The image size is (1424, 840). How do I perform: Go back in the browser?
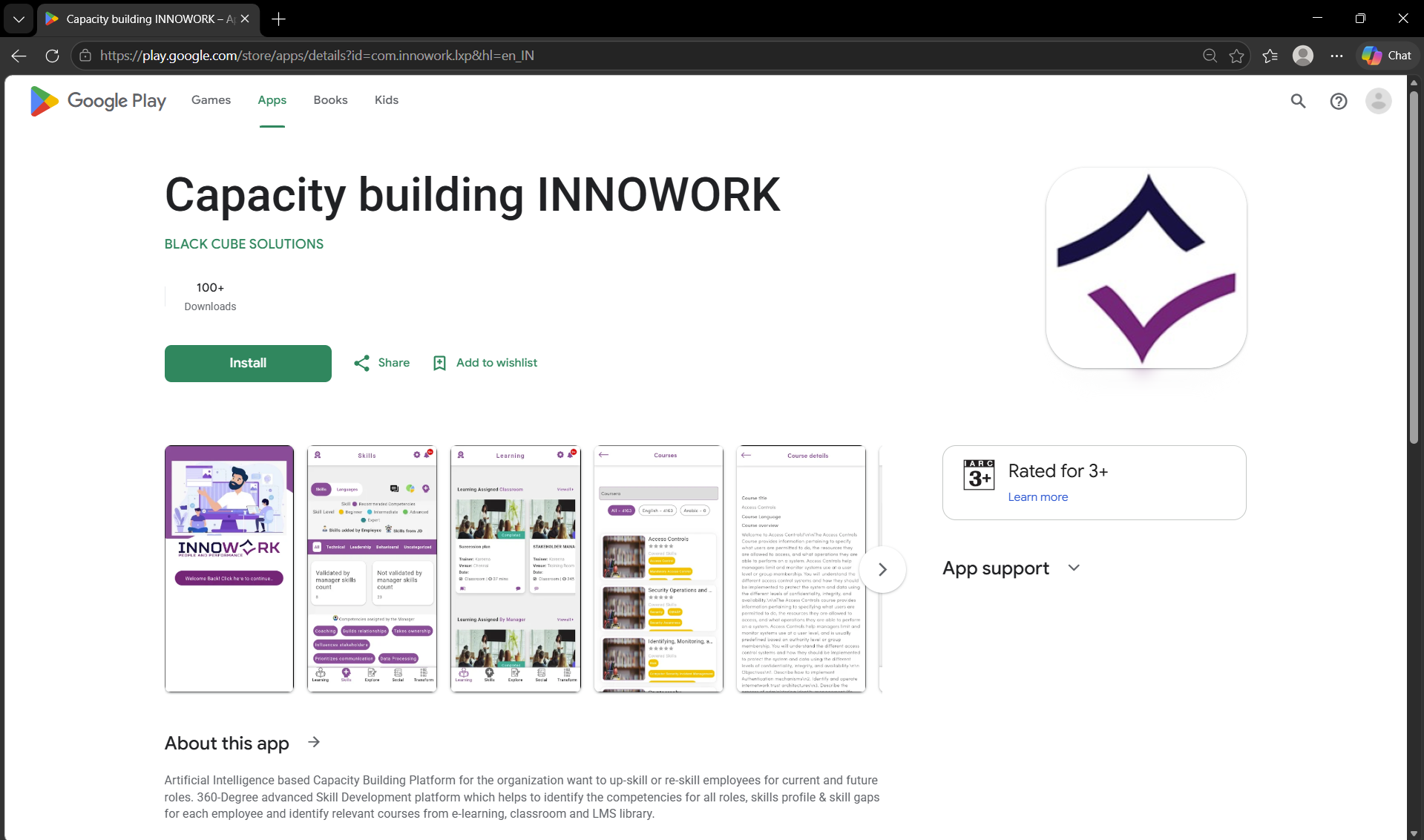coord(19,56)
